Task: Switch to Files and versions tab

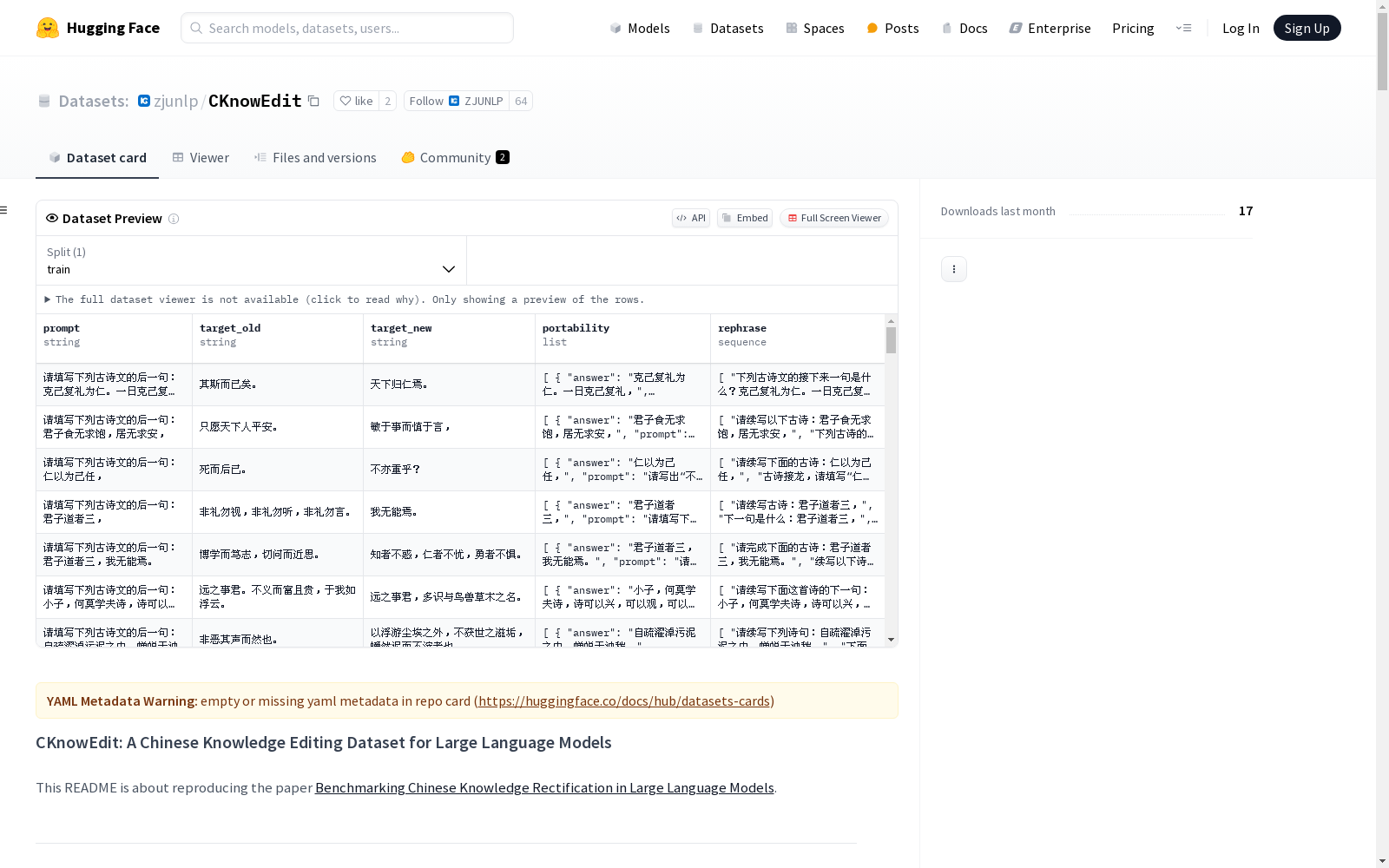Action: (315, 157)
